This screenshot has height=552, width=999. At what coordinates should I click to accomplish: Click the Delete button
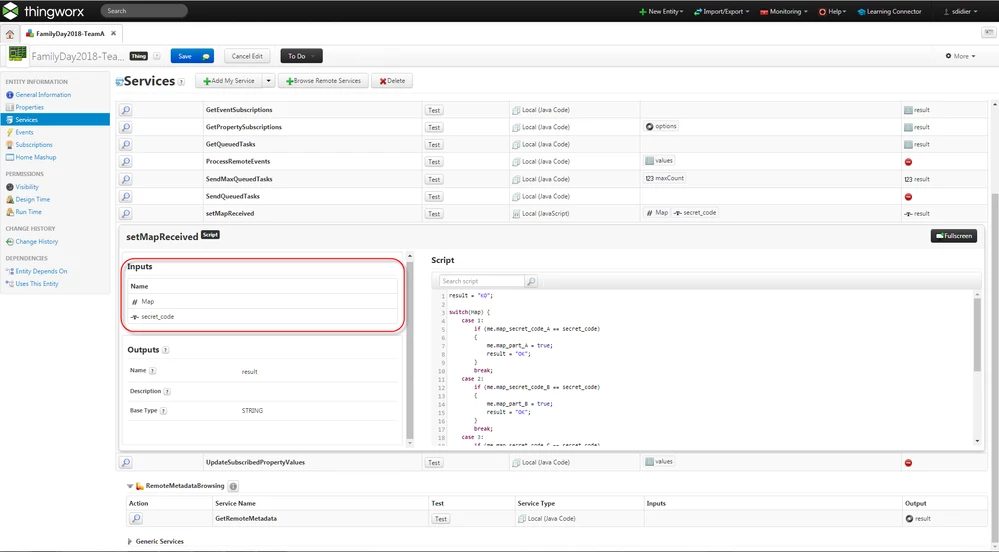tap(392, 81)
